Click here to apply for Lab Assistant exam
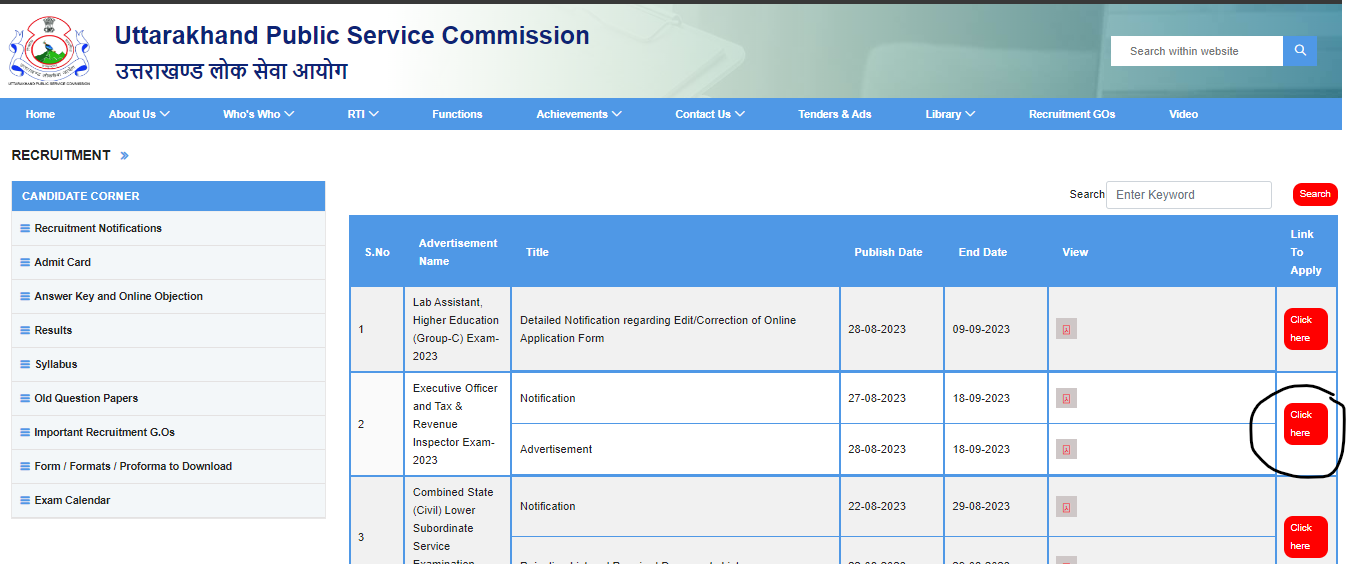This screenshot has height=564, width=1347. click(1305, 329)
